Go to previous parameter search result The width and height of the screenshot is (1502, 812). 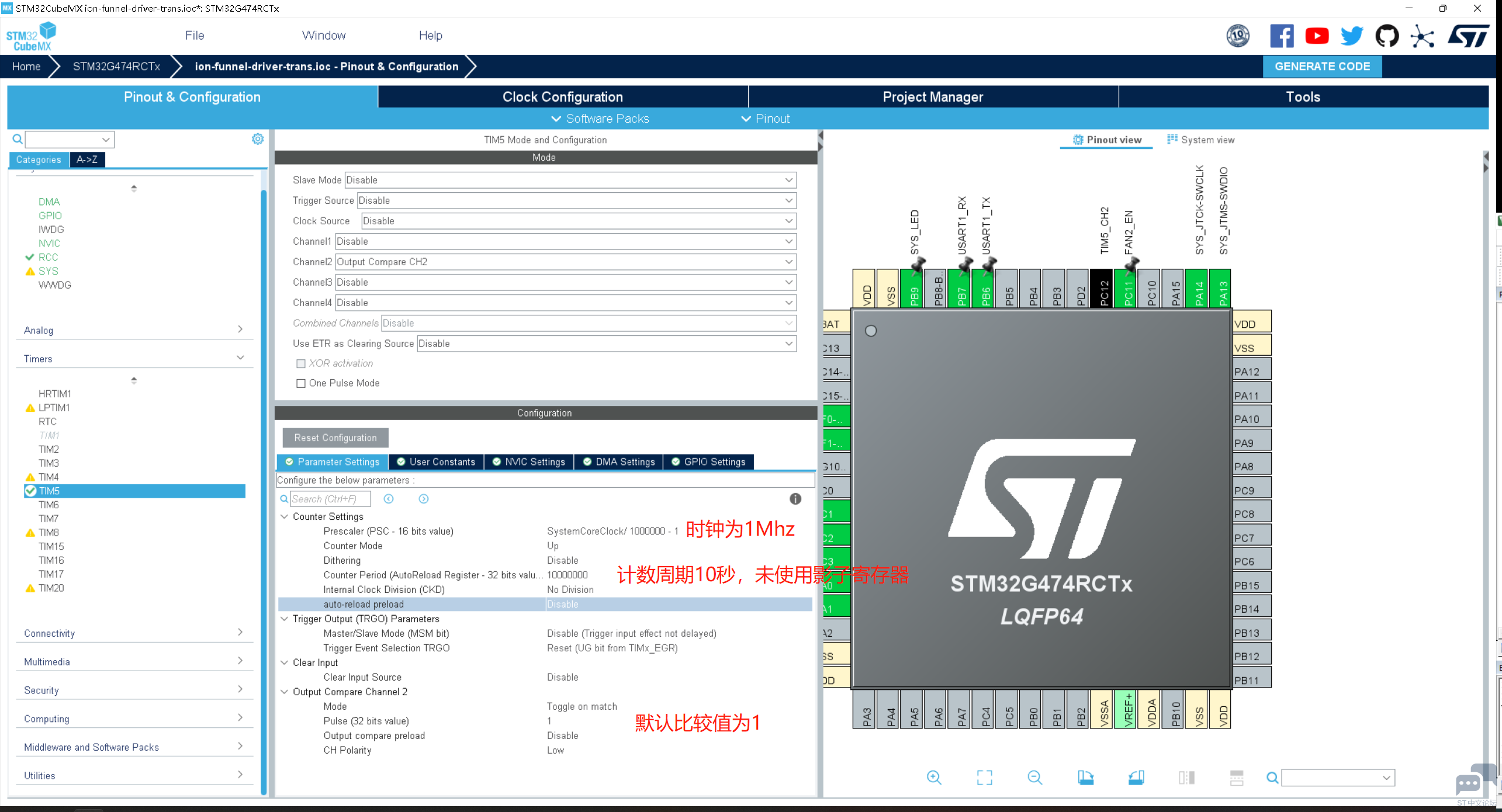[389, 499]
